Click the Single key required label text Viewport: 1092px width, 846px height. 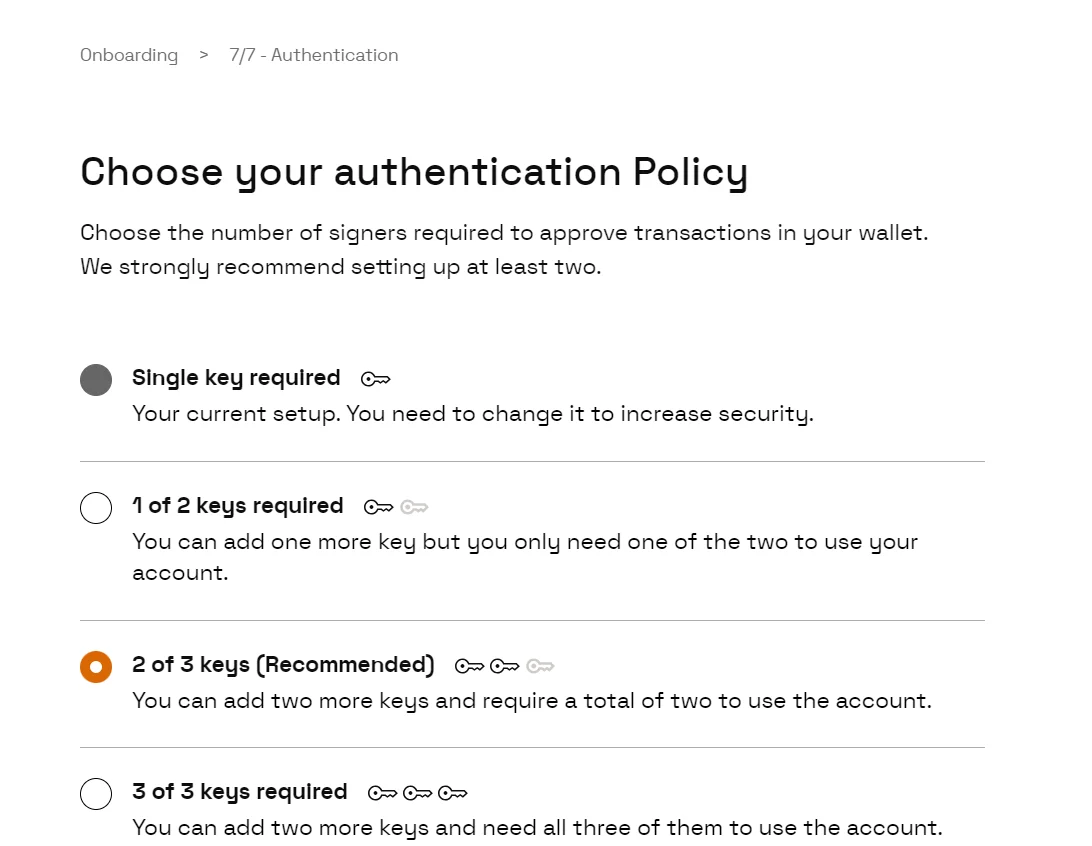click(x=236, y=378)
